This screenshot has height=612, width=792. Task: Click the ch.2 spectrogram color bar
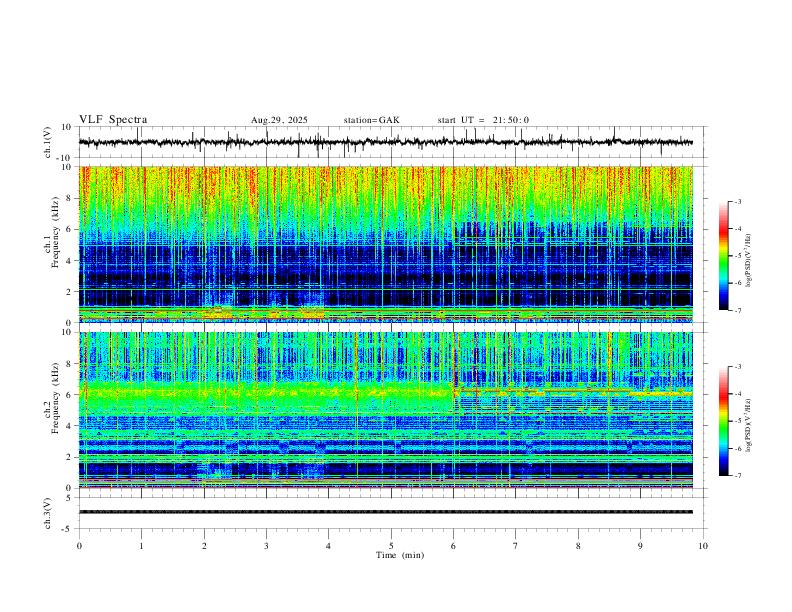click(723, 421)
